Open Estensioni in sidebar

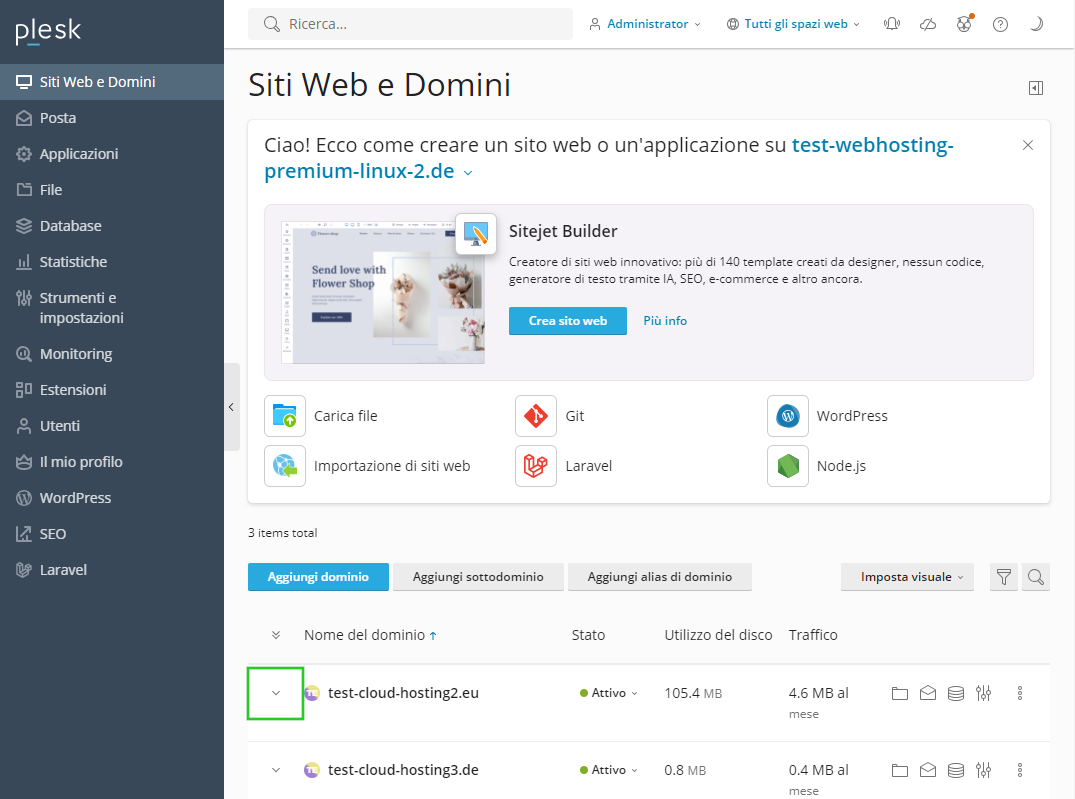point(112,390)
